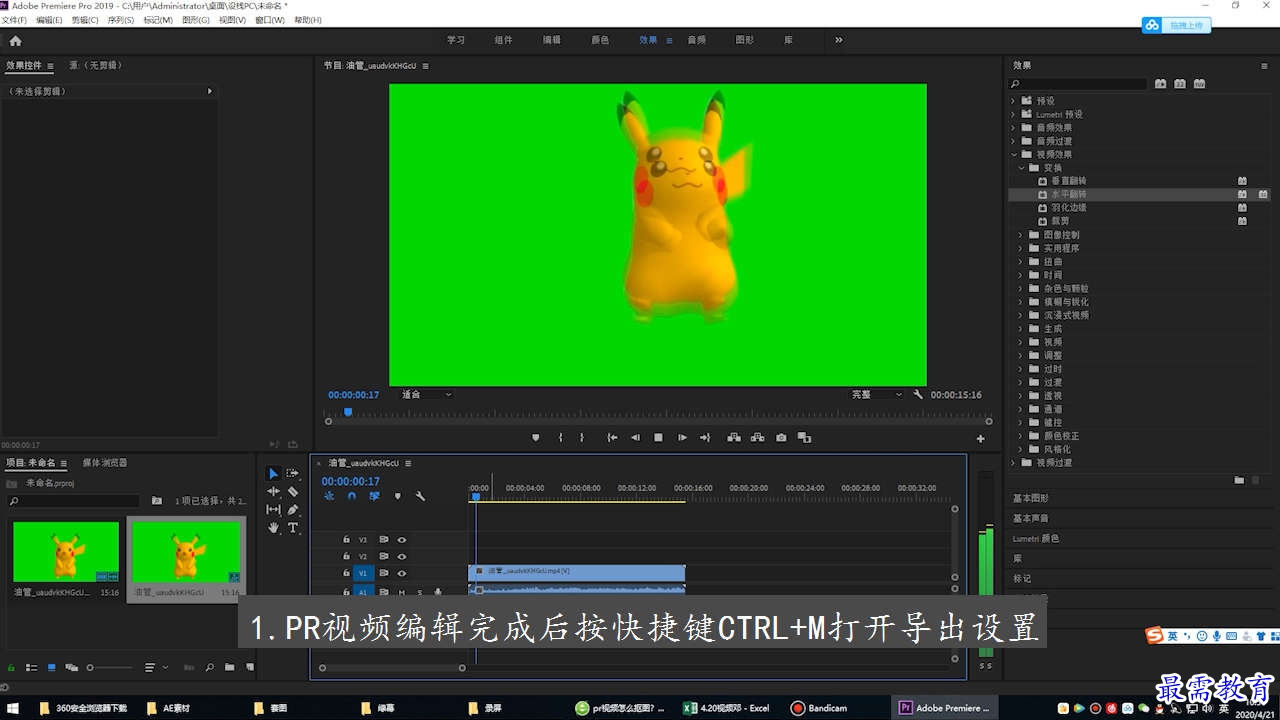This screenshot has width=1280, height=720.
Task: Open the Lumetri 颜色 panel
Action: click(1036, 538)
